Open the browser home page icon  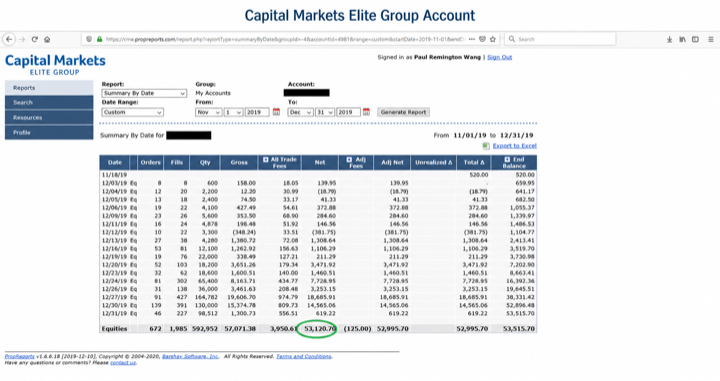pyautogui.click(x=47, y=39)
